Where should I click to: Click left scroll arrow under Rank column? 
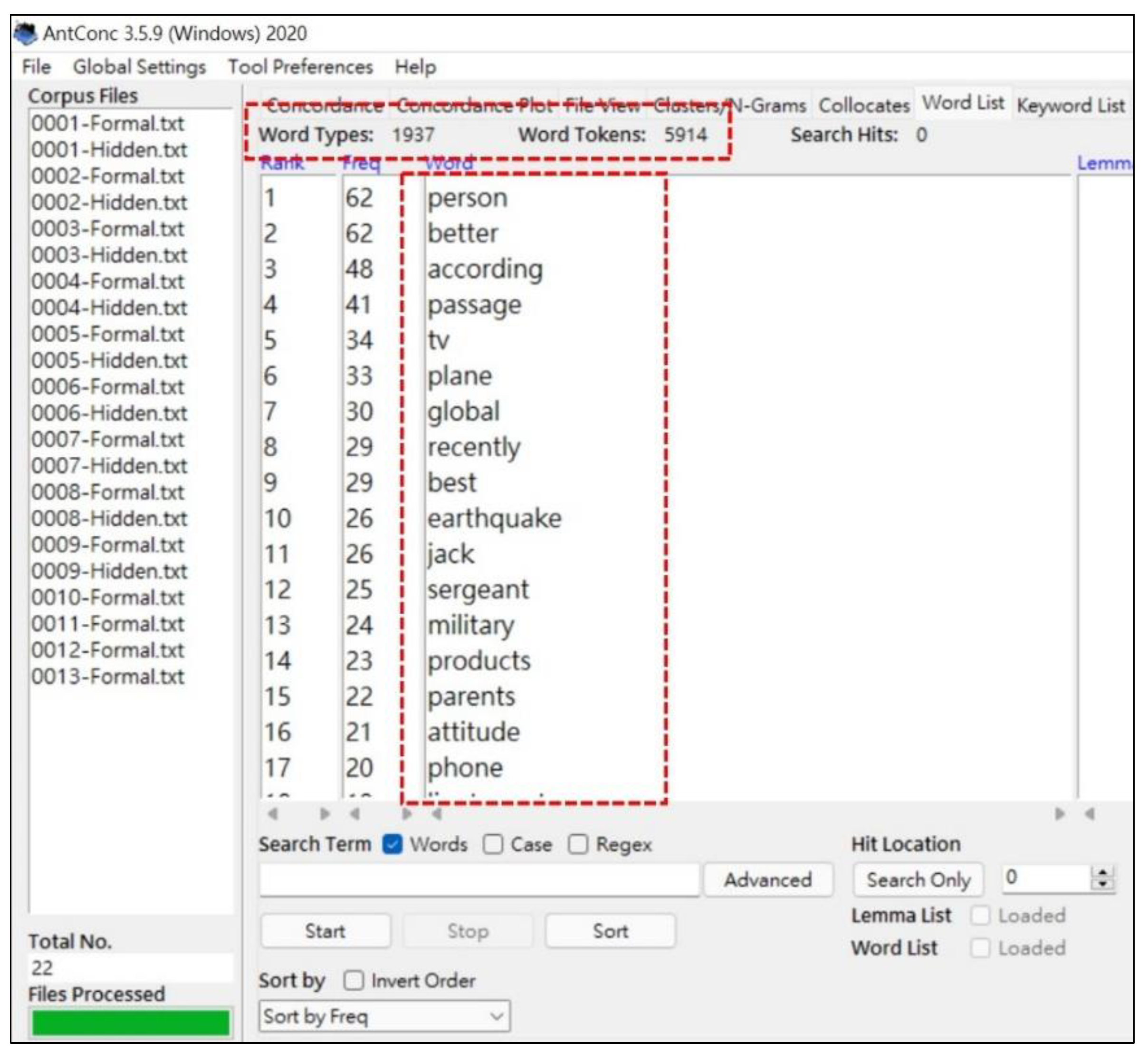[273, 814]
